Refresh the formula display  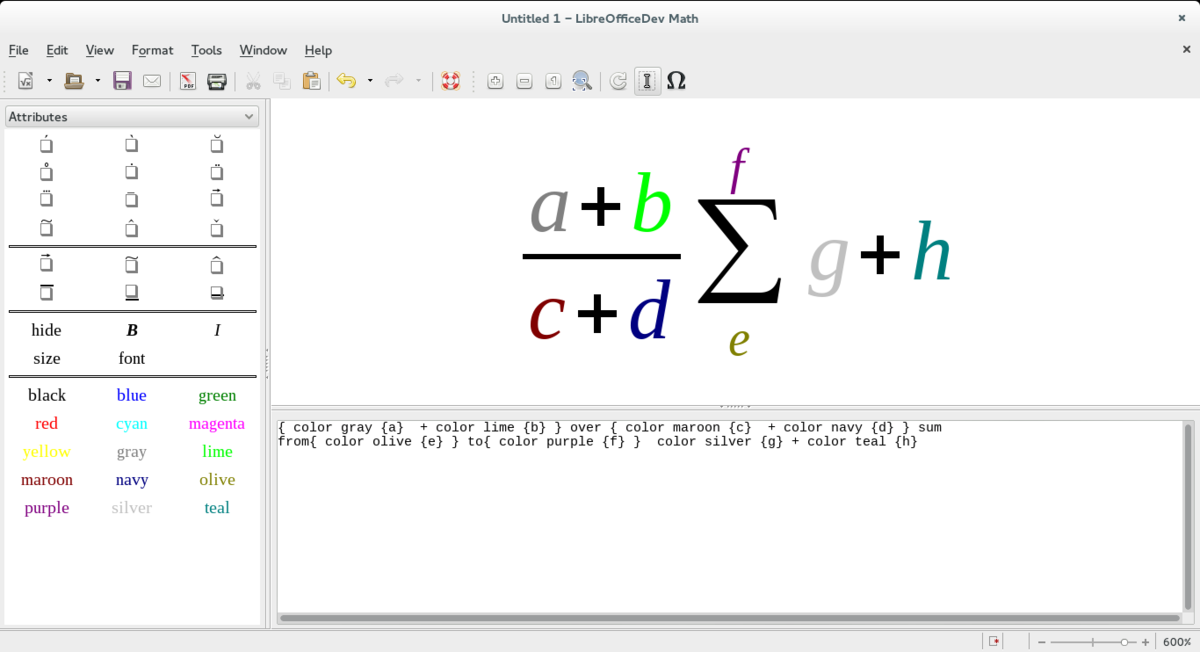[x=617, y=81]
